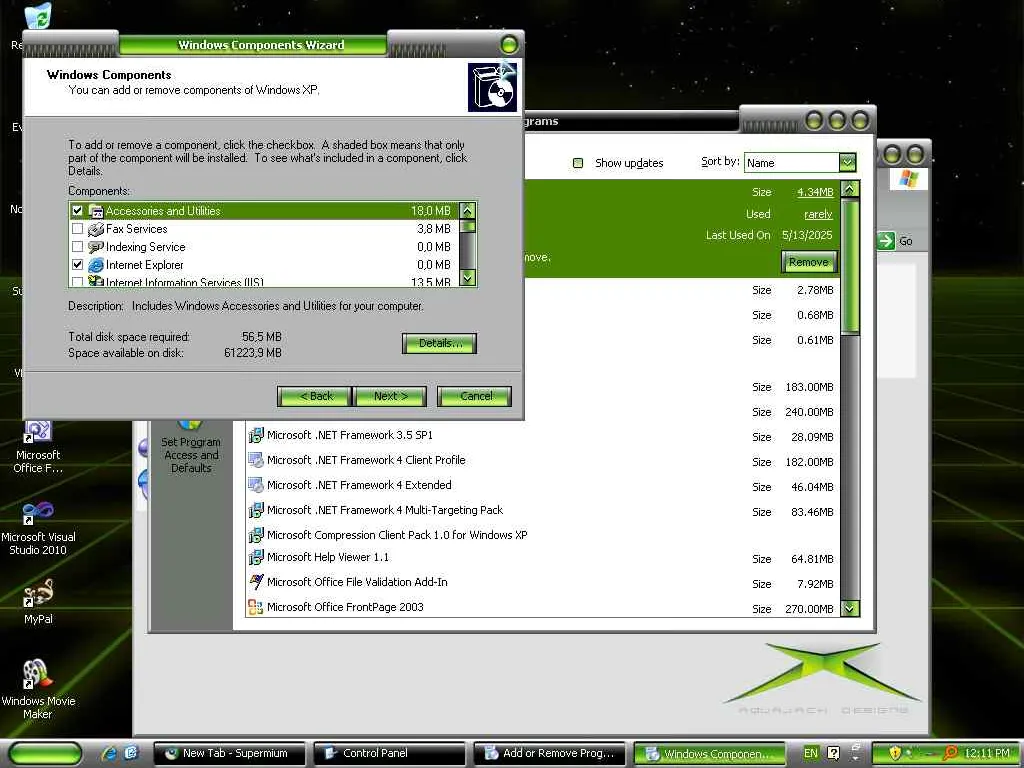The height and width of the screenshot is (768, 1024).
Task: Click the components list scroll down arrow
Action: coord(468,278)
